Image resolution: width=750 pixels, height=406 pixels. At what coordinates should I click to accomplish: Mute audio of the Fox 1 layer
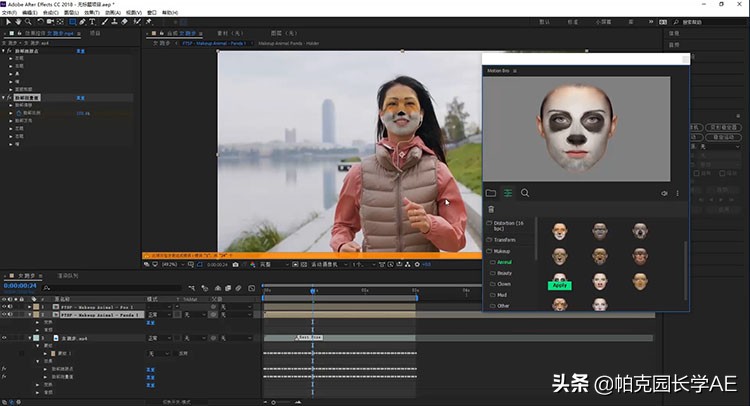point(10,307)
